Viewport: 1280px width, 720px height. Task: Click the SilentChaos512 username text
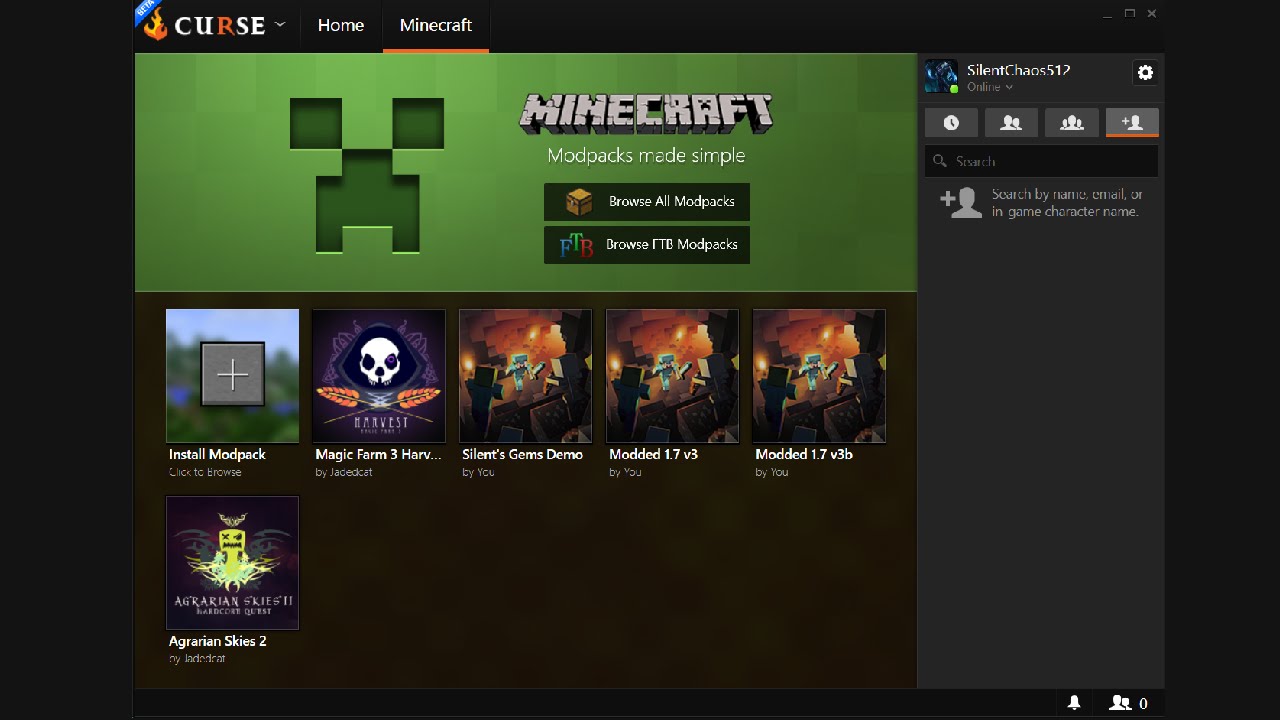1018,70
